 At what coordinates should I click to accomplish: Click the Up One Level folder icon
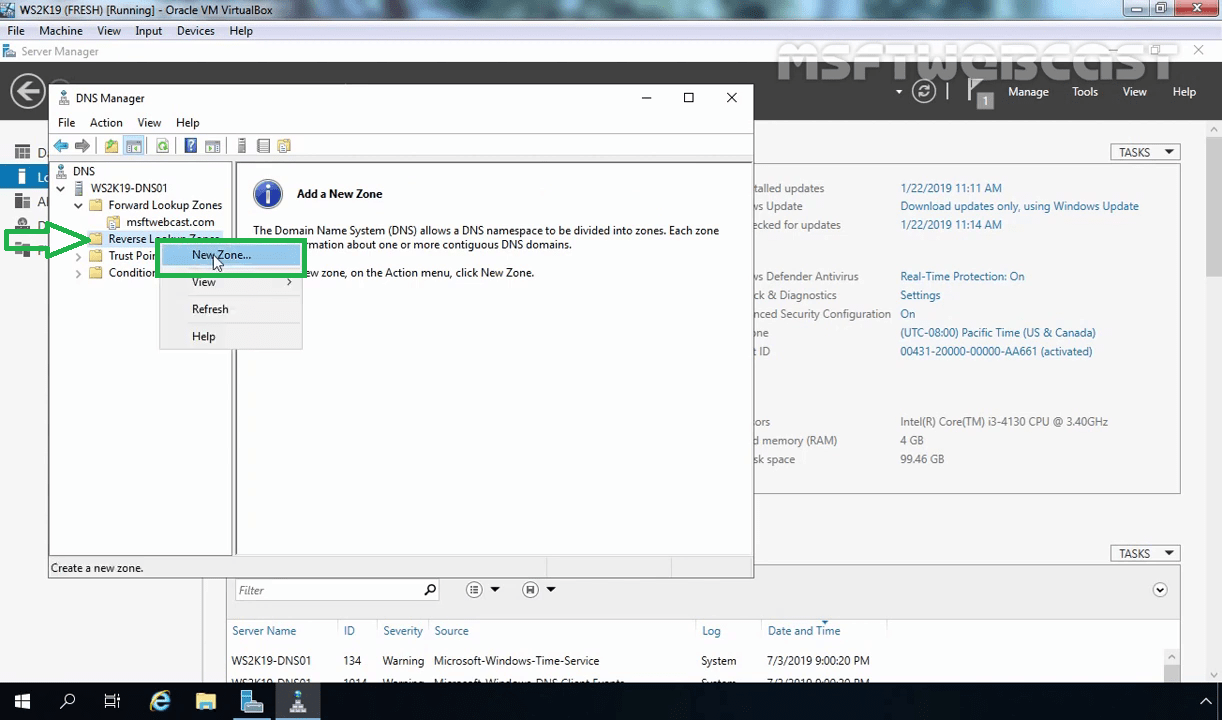tap(111, 146)
